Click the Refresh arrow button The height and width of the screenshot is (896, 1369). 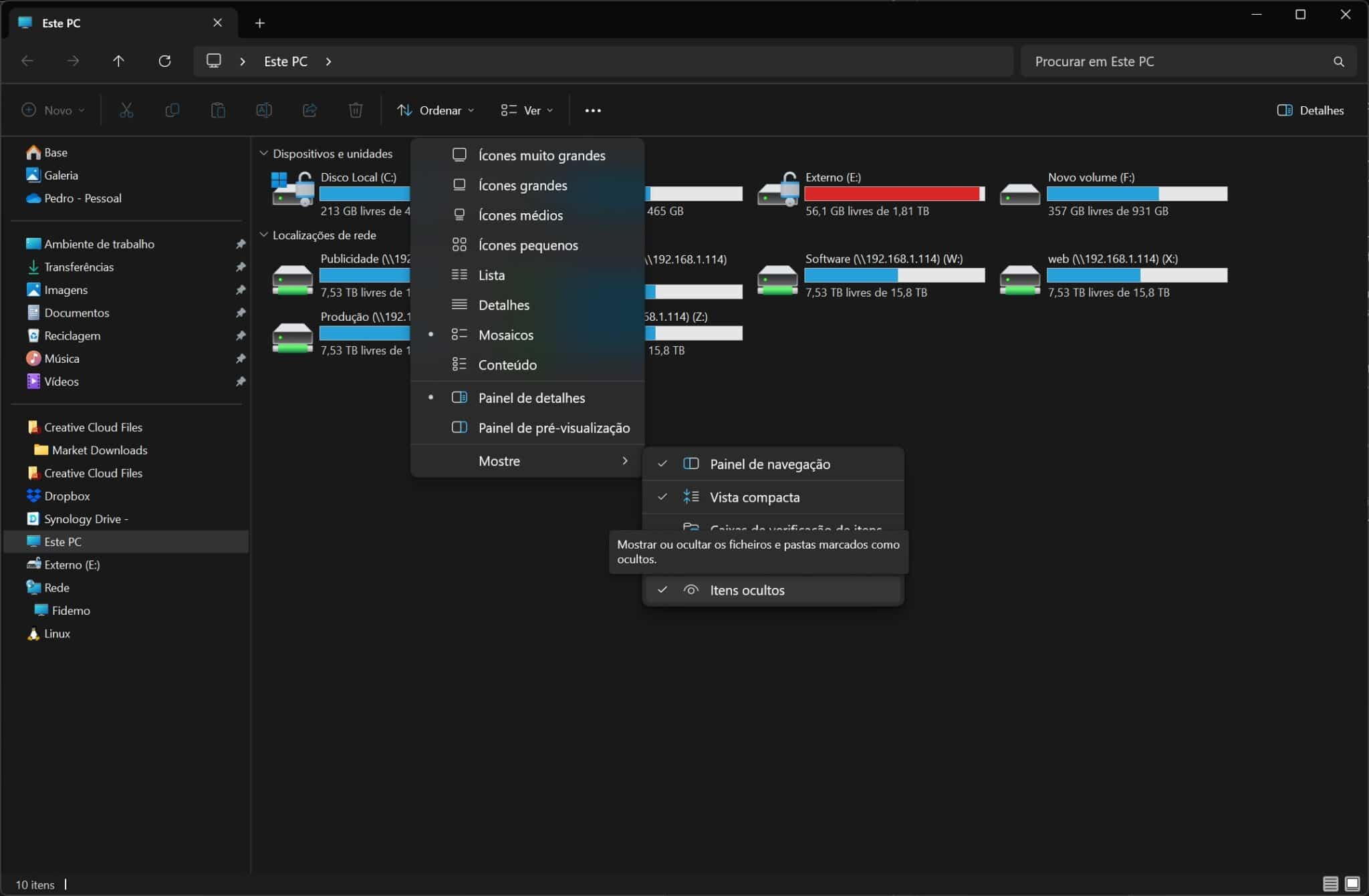coord(164,61)
